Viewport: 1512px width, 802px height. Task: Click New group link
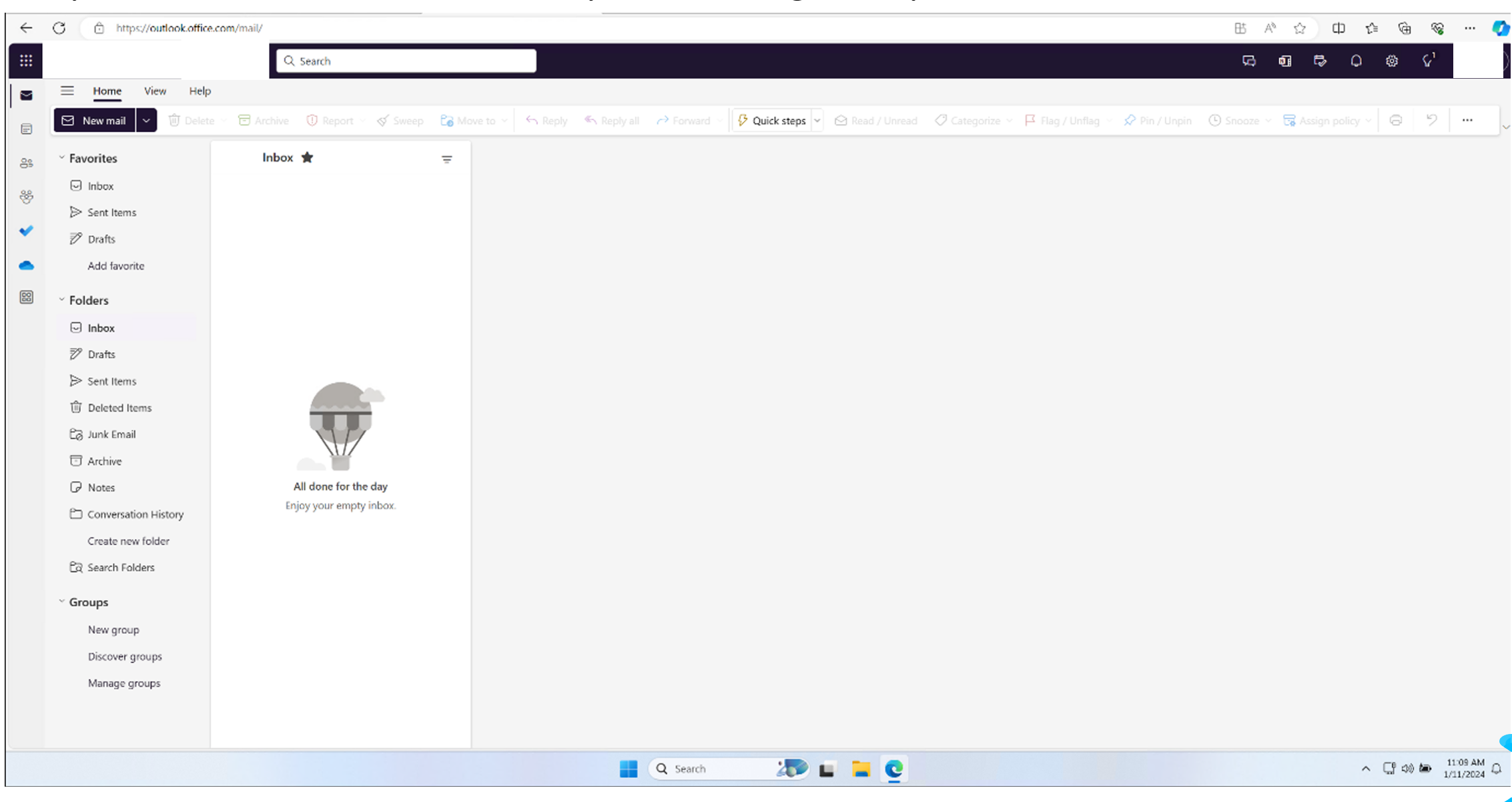(113, 630)
